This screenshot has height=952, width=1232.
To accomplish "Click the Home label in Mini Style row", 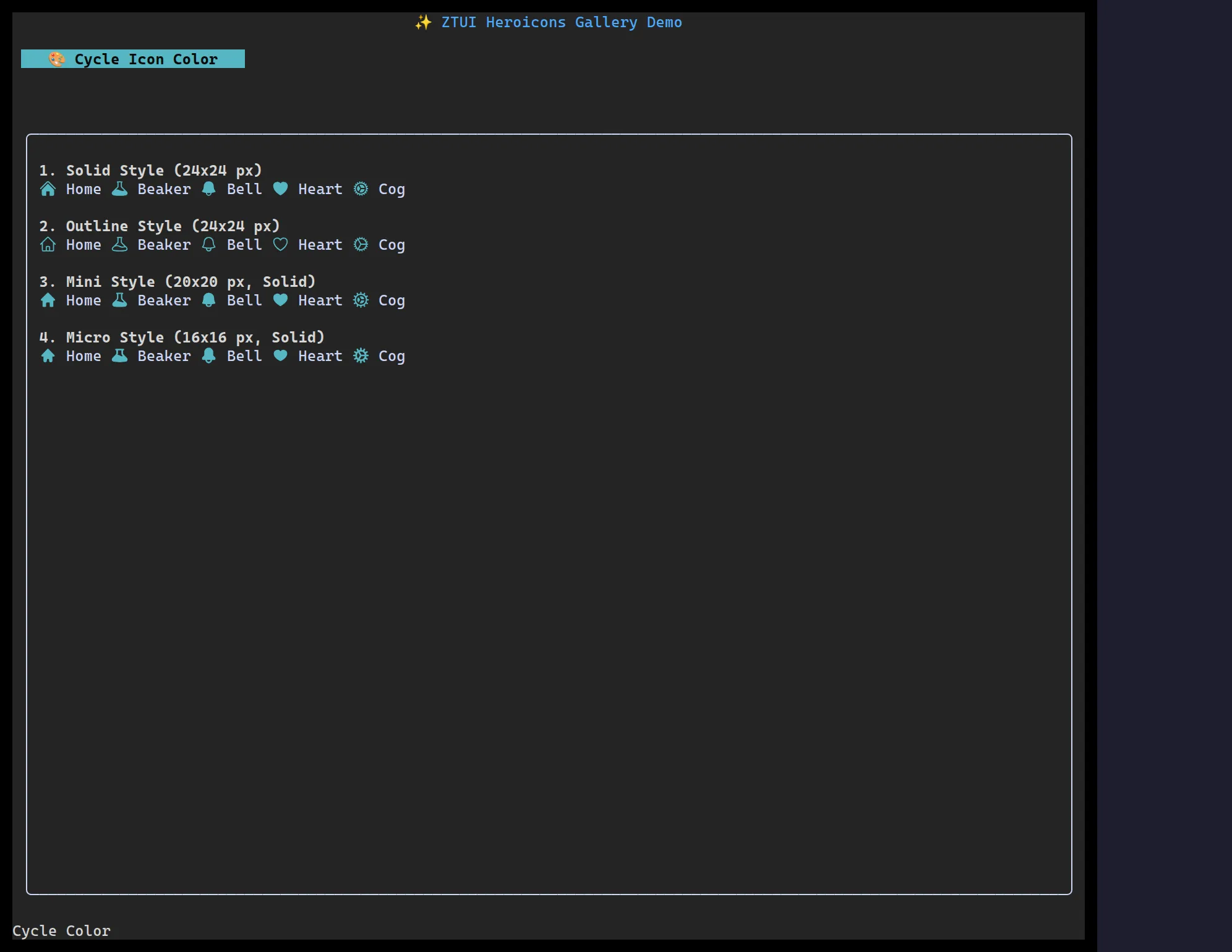I will (x=83, y=300).
